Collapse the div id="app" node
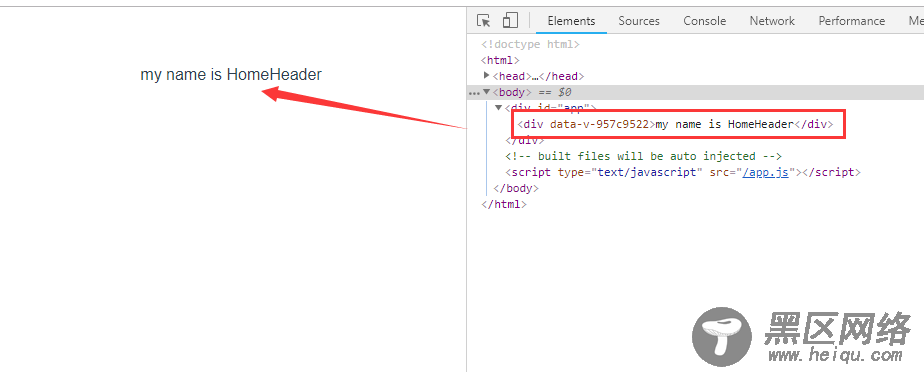This screenshot has height=372, width=924. [x=499, y=108]
